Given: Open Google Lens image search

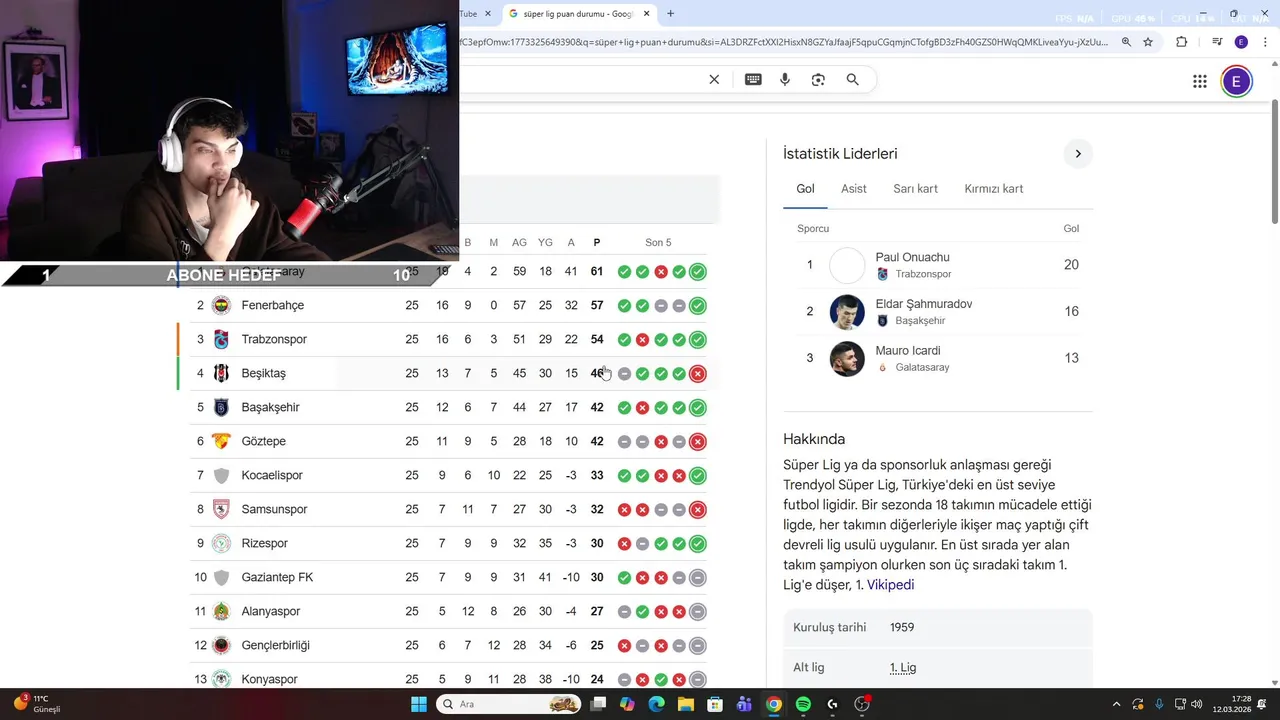Looking at the screenshot, I should pyautogui.click(x=818, y=80).
